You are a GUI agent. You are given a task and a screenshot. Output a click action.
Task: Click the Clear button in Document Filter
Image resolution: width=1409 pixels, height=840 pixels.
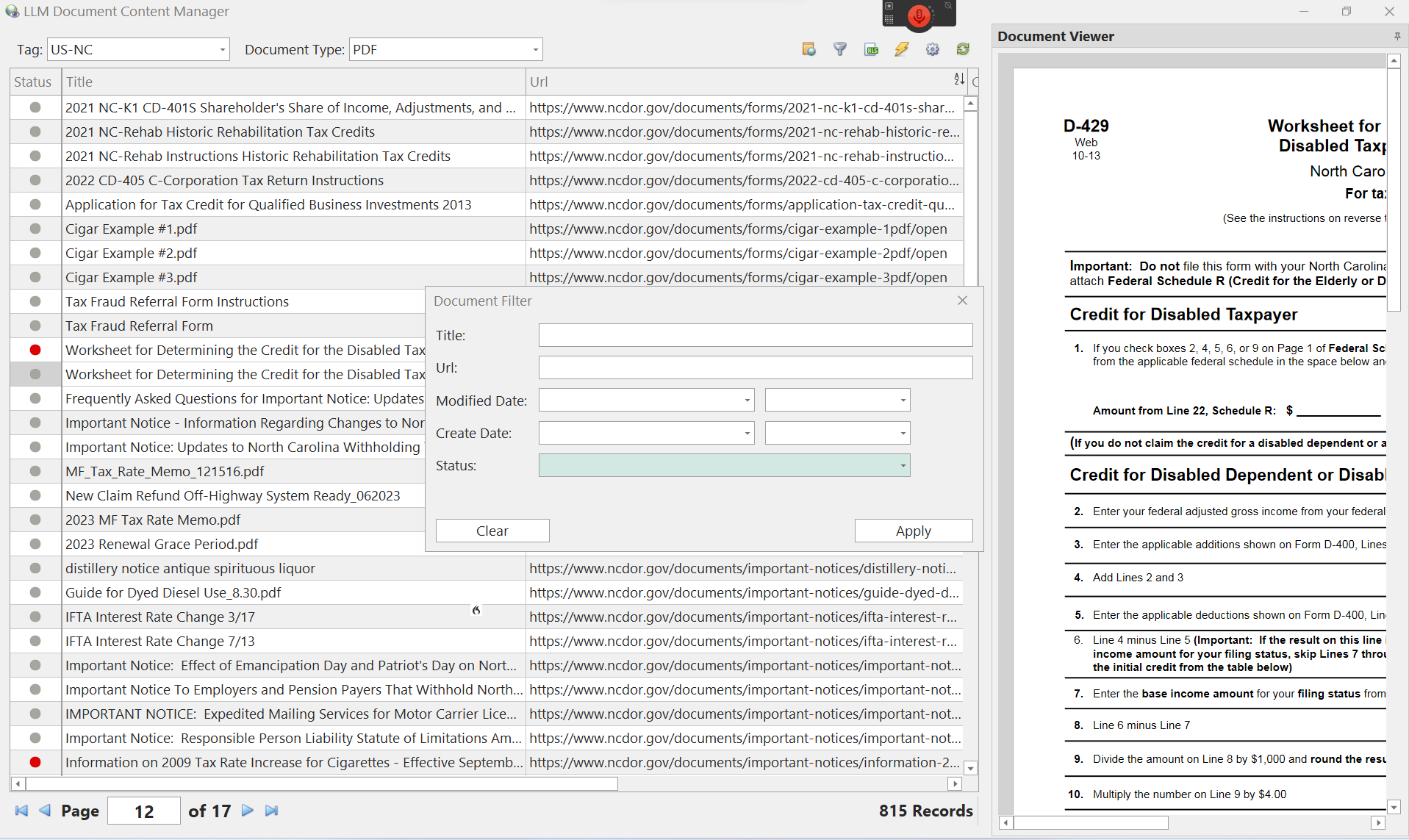coord(492,531)
